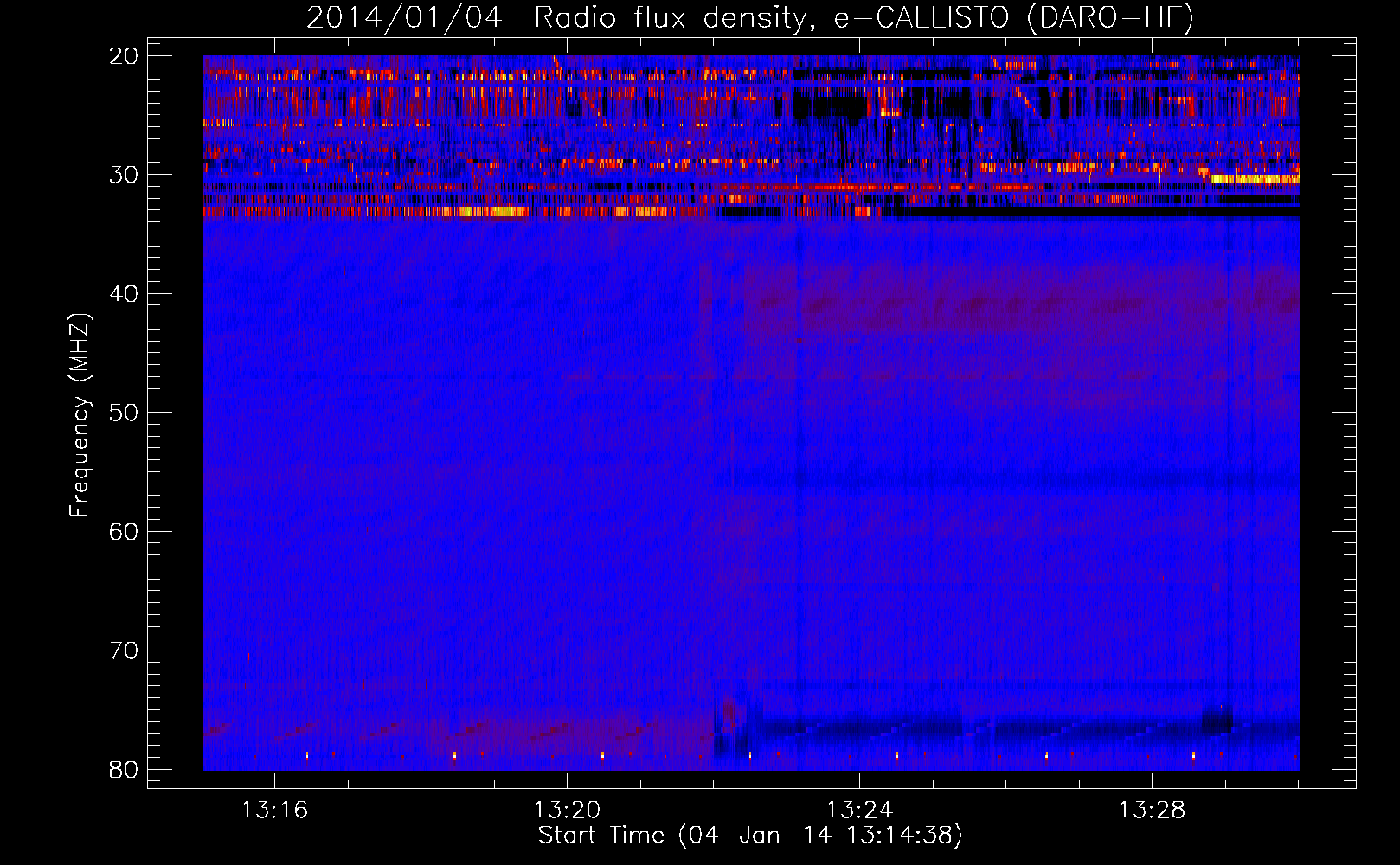Viewport: 1400px width, 865px height.
Task: Select the frequency tick label 80
Action: point(124,769)
